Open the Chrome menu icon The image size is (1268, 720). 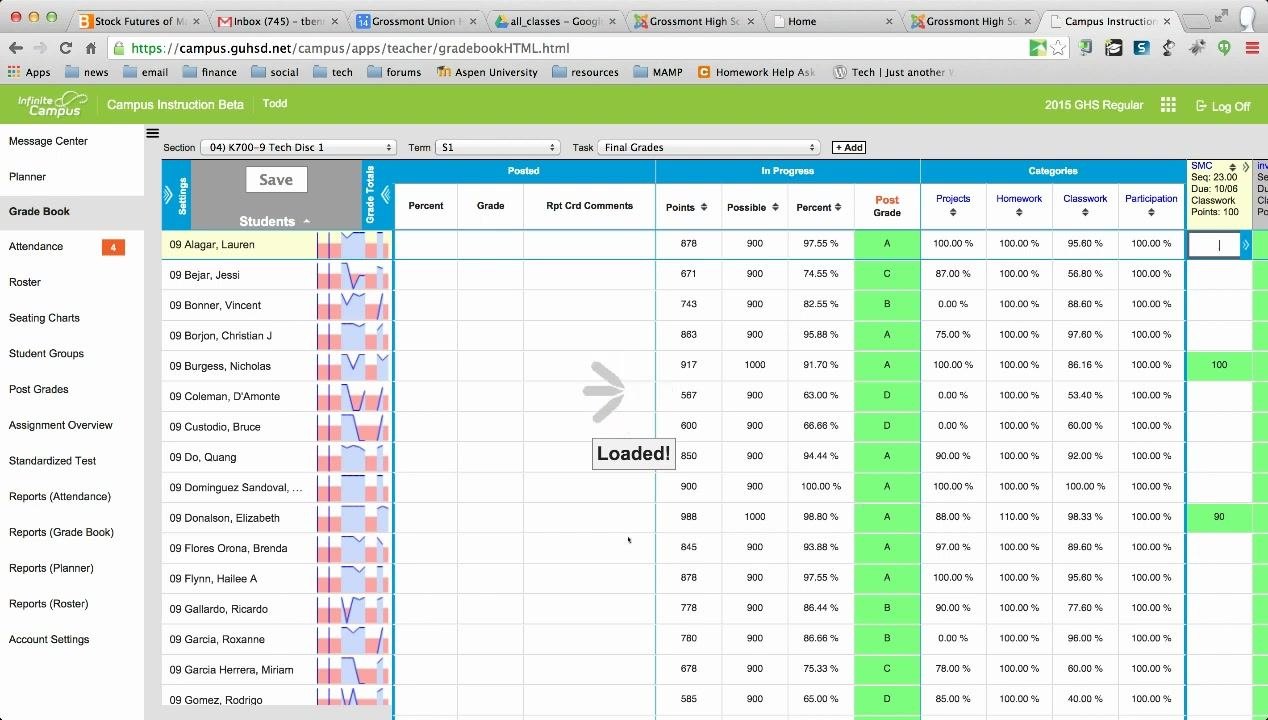click(1252, 48)
